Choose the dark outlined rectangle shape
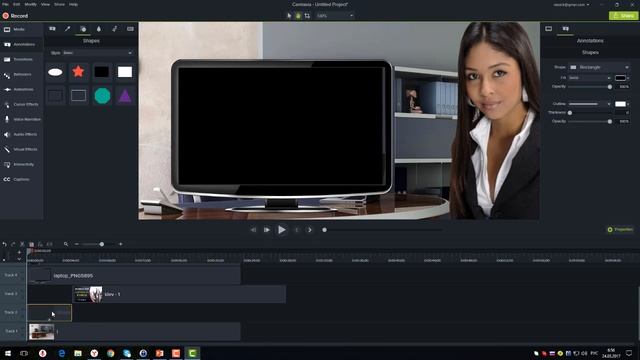Image resolution: width=640 pixels, height=360 pixels. [55, 96]
